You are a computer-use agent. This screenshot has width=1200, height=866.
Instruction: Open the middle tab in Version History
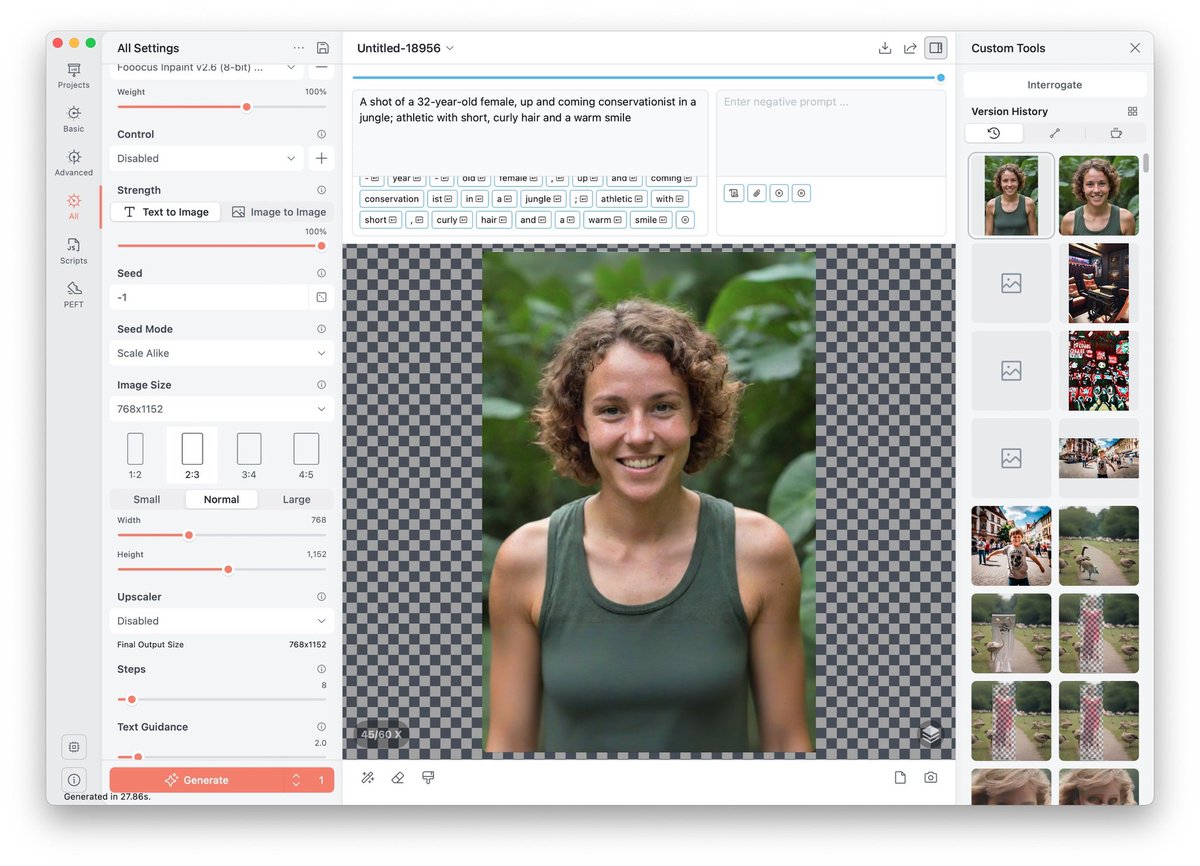tap(1055, 133)
